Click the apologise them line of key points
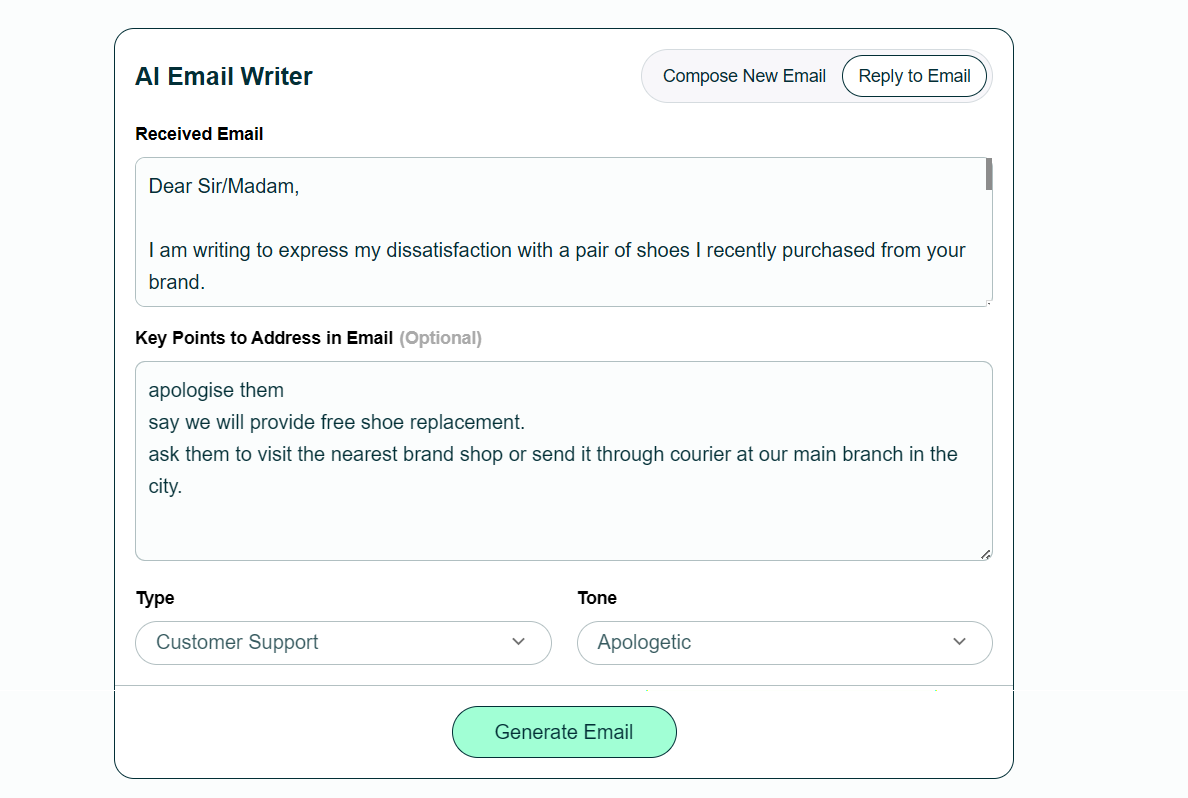 [x=216, y=390]
